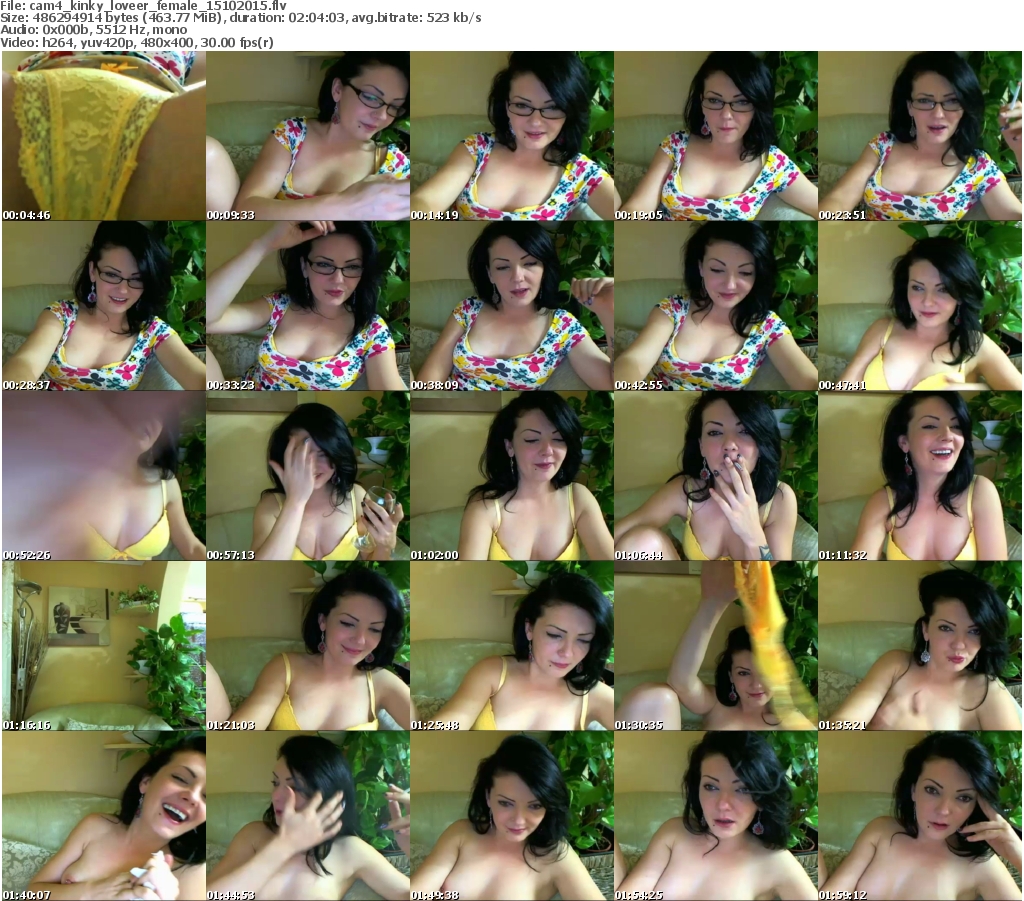The height and width of the screenshot is (901, 1024).
Task: Click the thumbnail with time 00:47:41
Action: (x=920, y=306)
